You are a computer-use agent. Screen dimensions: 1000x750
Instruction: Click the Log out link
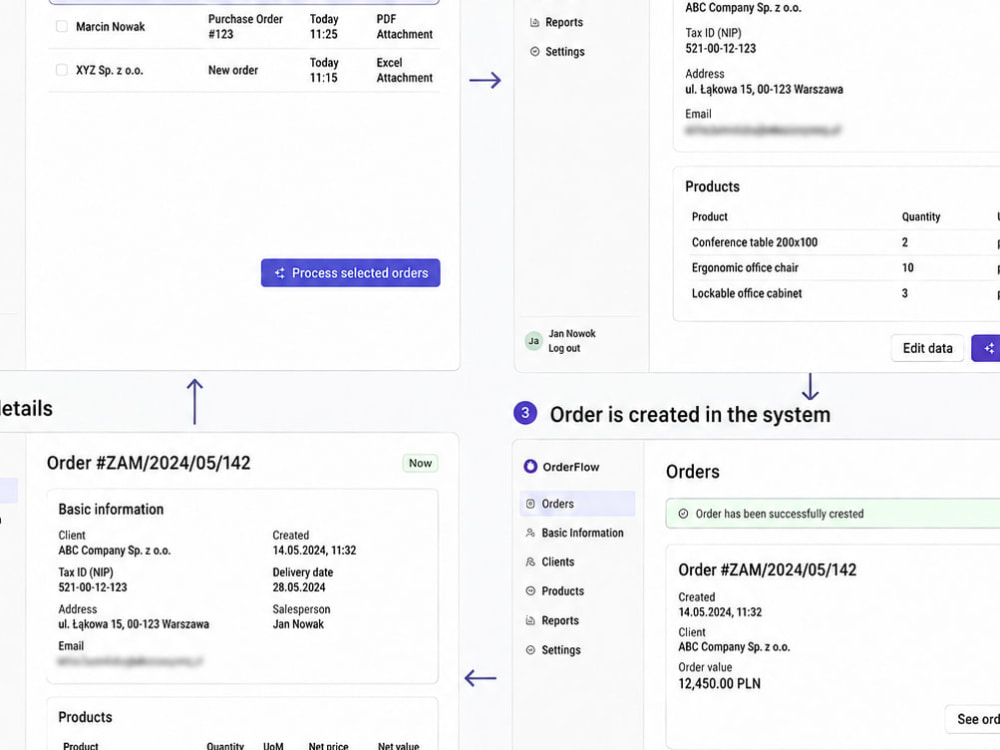(564, 348)
